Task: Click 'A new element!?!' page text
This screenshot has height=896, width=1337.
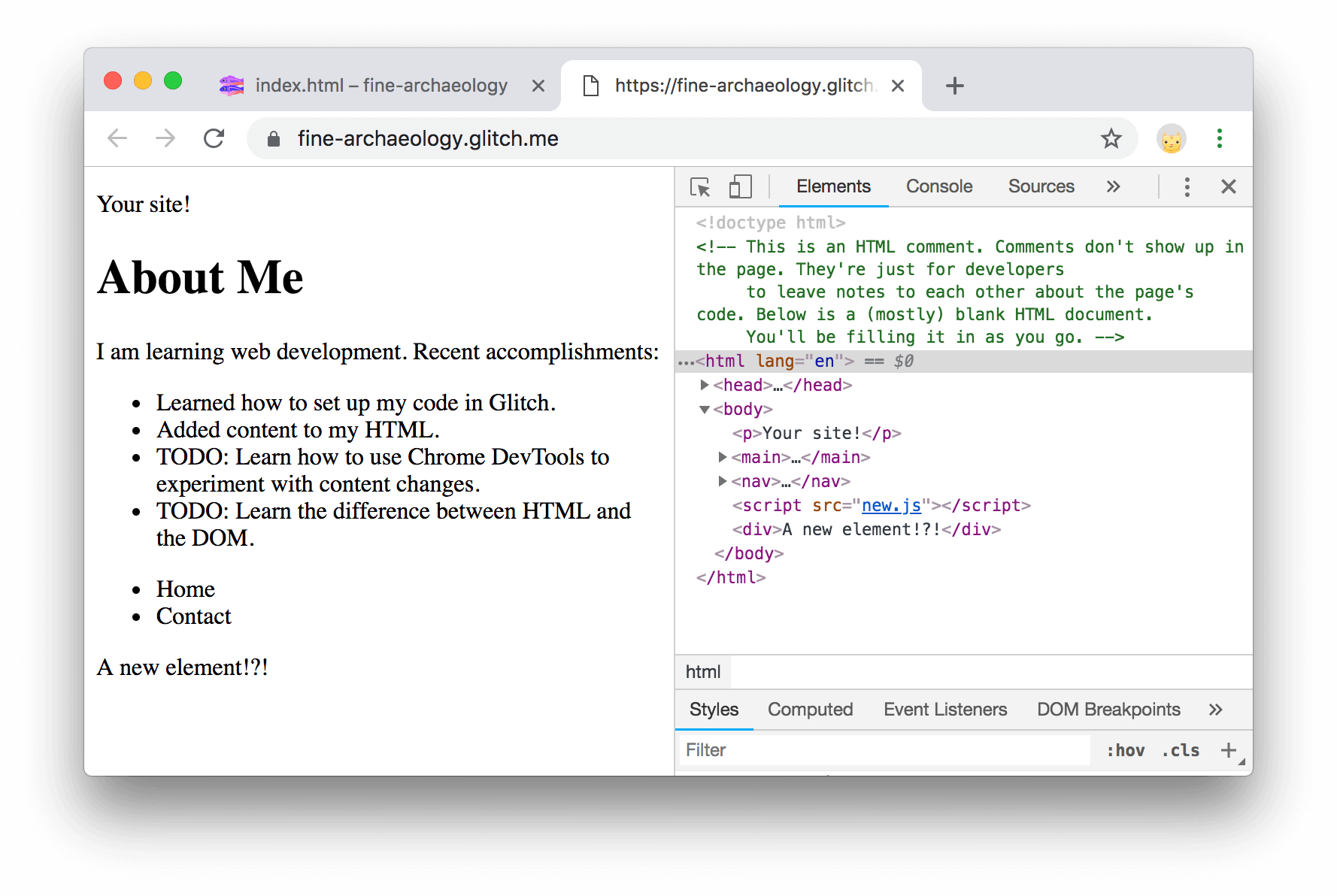Action: (x=183, y=667)
